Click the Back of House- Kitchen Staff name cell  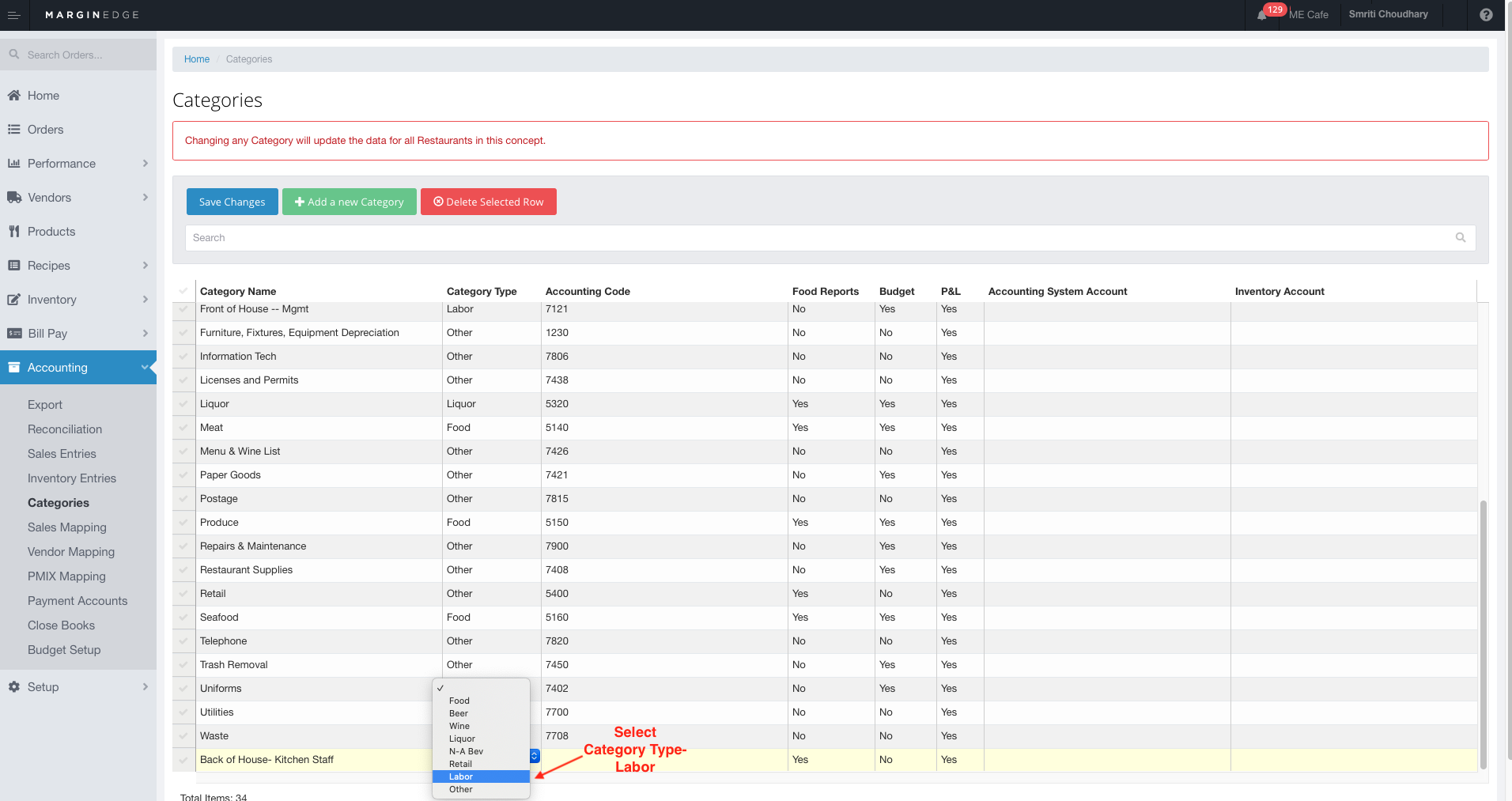[x=319, y=760]
